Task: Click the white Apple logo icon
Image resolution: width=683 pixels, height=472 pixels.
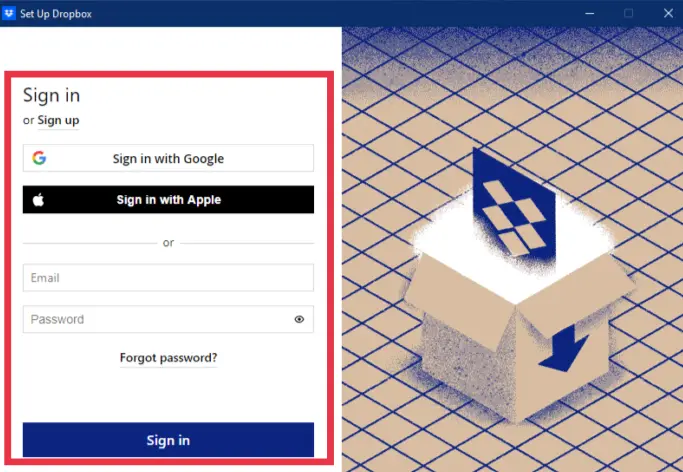Action: click(x=38, y=199)
